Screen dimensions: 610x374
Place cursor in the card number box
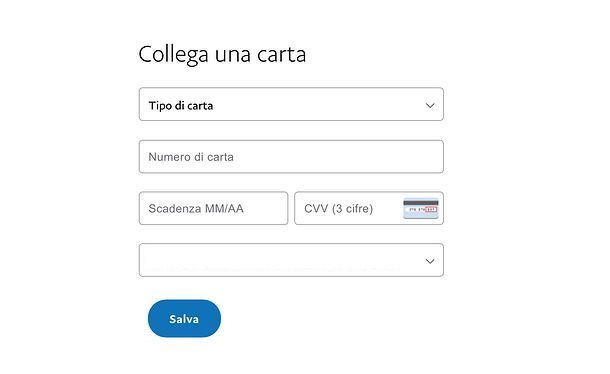(291, 157)
